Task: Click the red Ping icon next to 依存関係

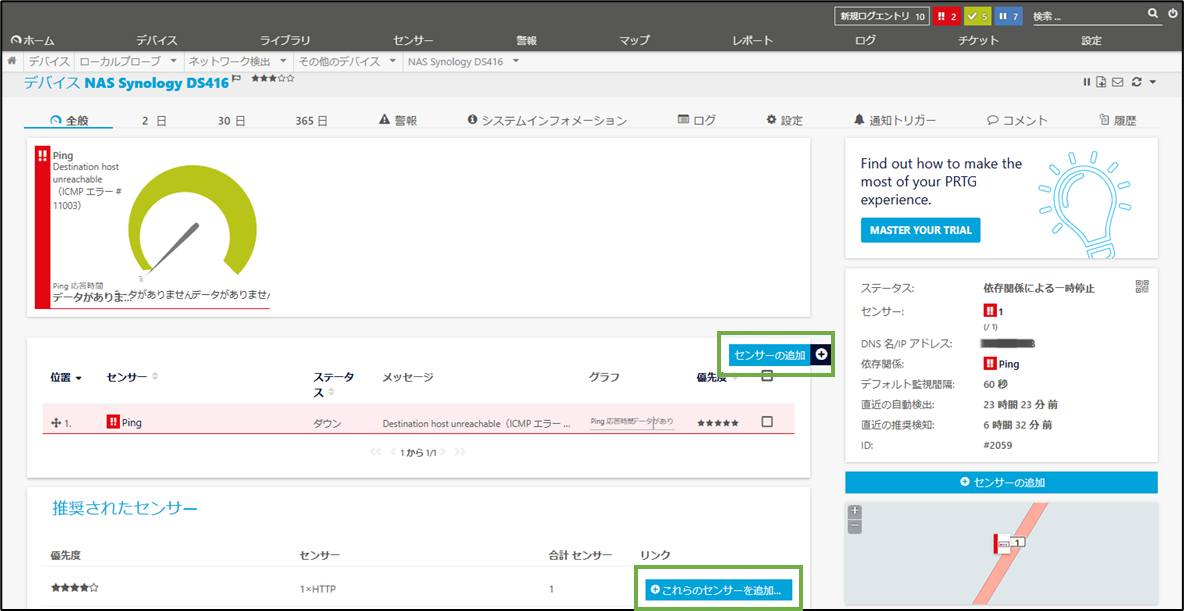Action: point(990,363)
